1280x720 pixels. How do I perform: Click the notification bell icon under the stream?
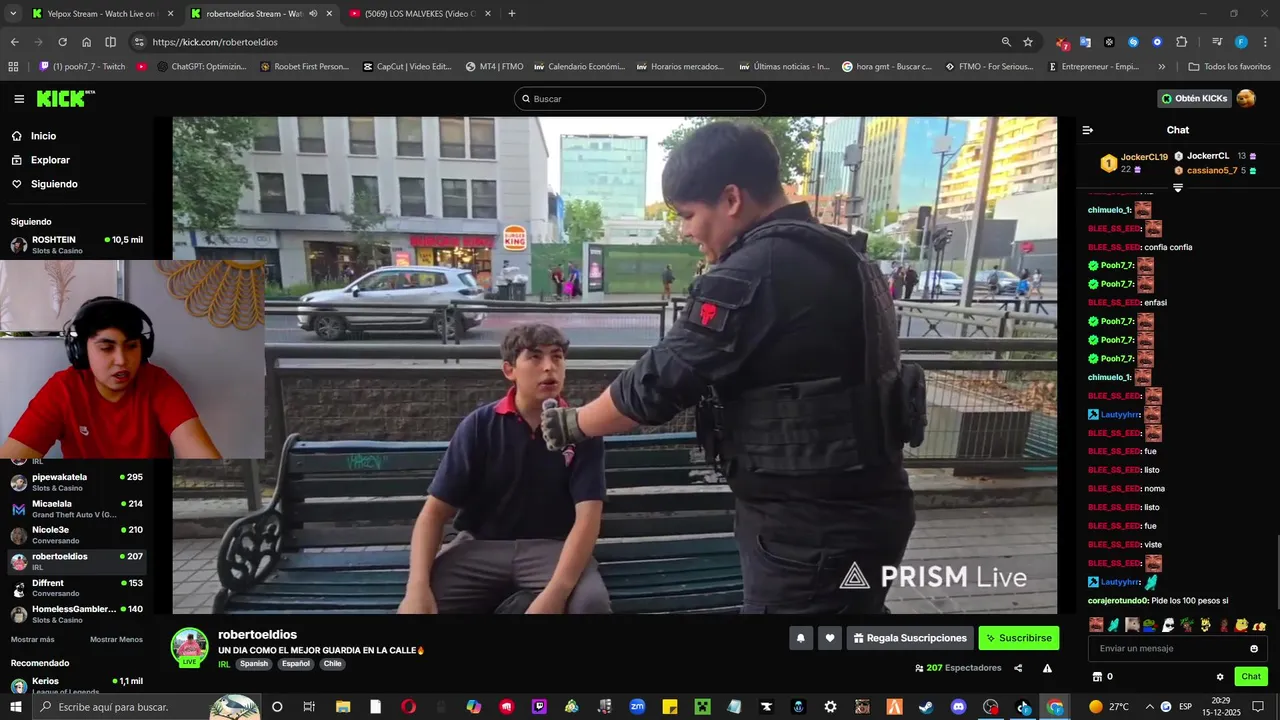tap(800, 638)
